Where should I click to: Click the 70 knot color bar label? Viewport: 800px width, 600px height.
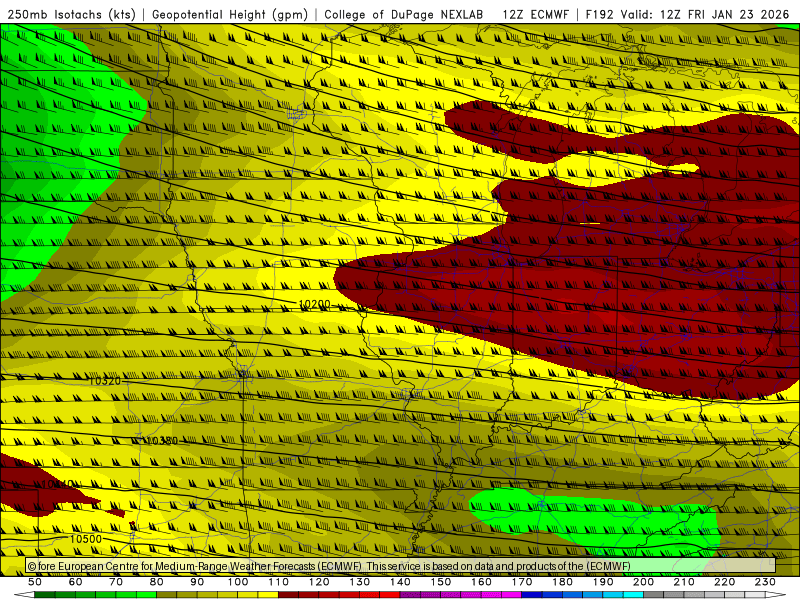point(116,582)
